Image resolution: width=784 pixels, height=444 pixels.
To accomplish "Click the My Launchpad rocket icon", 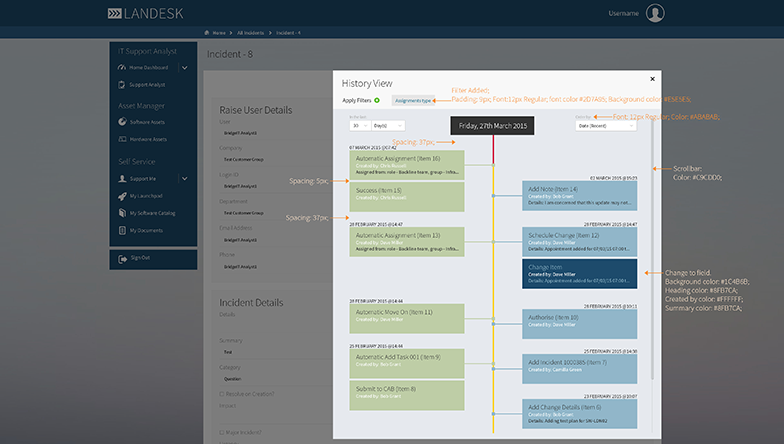I will click(x=123, y=195).
